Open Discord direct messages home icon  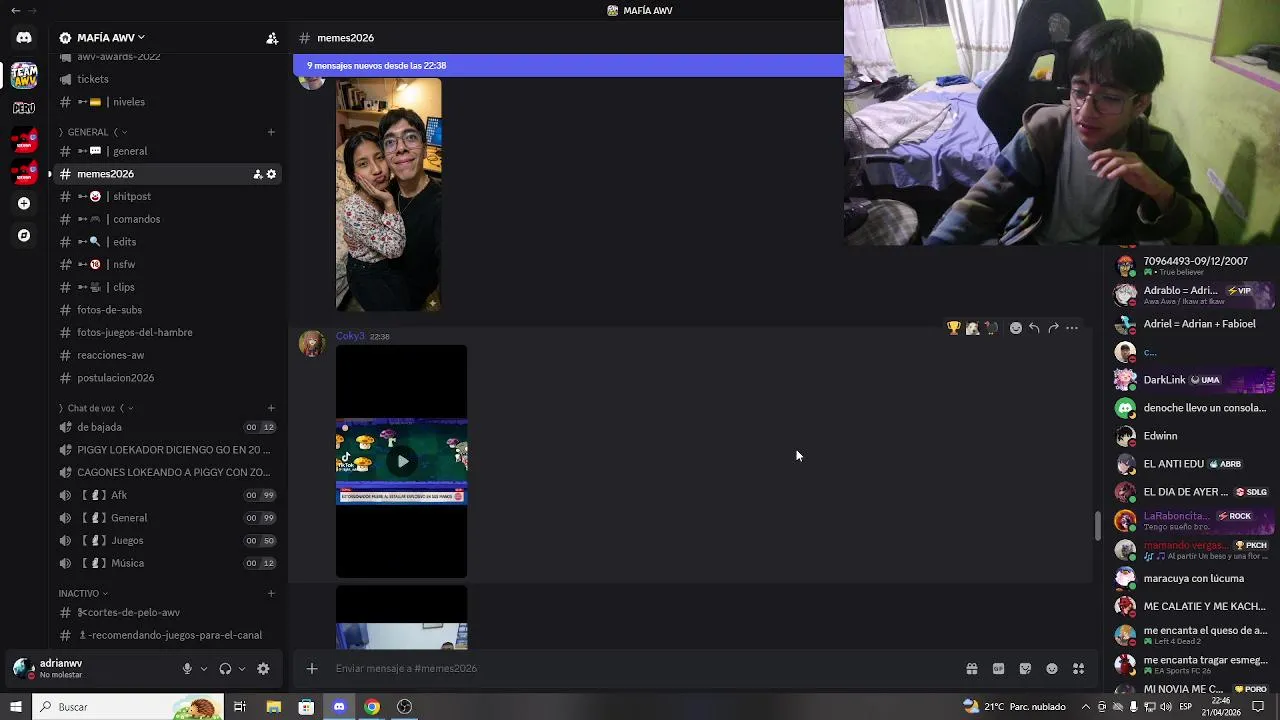[24, 38]
